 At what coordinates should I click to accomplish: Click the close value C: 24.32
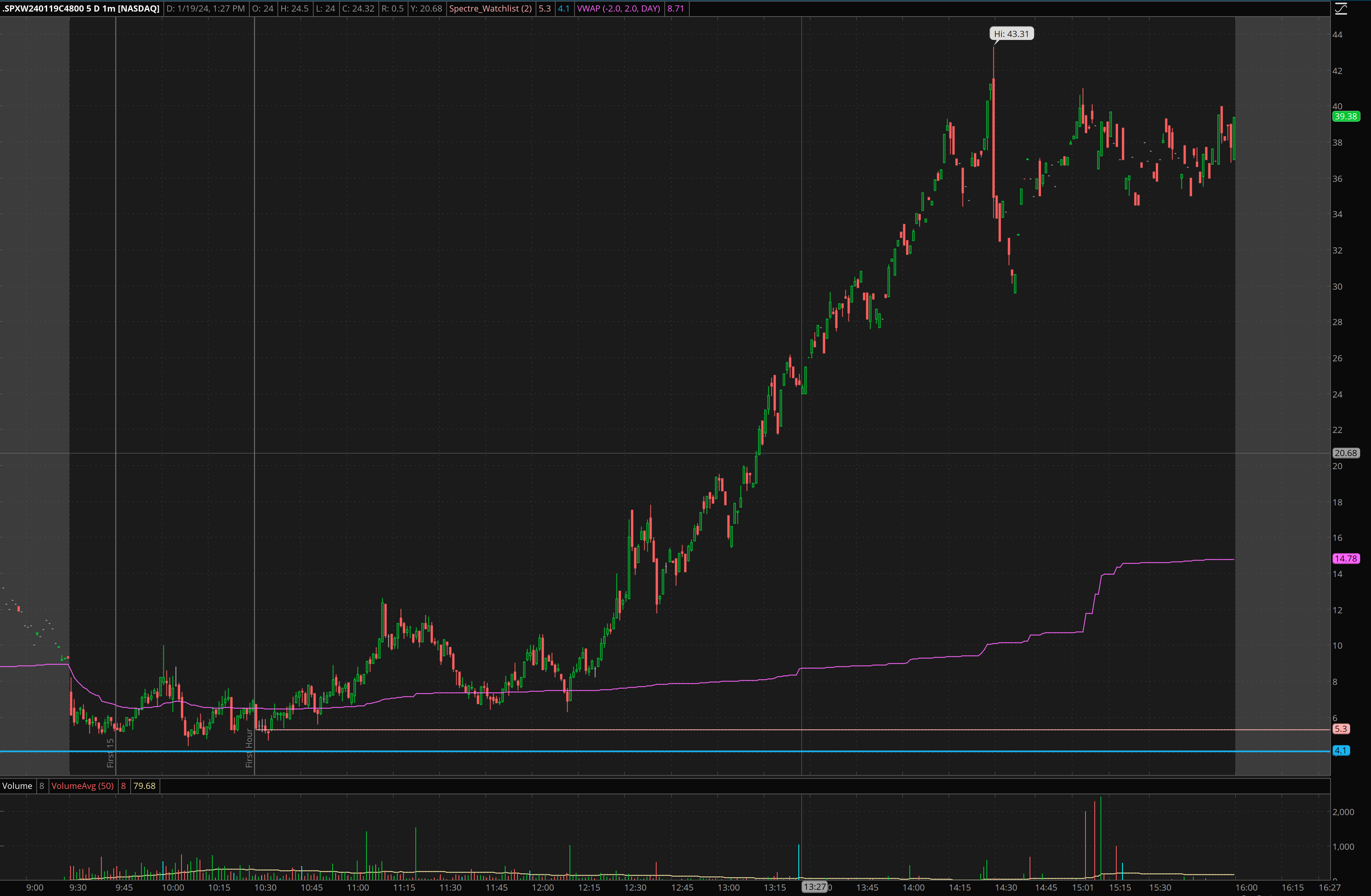click(358, 8)
